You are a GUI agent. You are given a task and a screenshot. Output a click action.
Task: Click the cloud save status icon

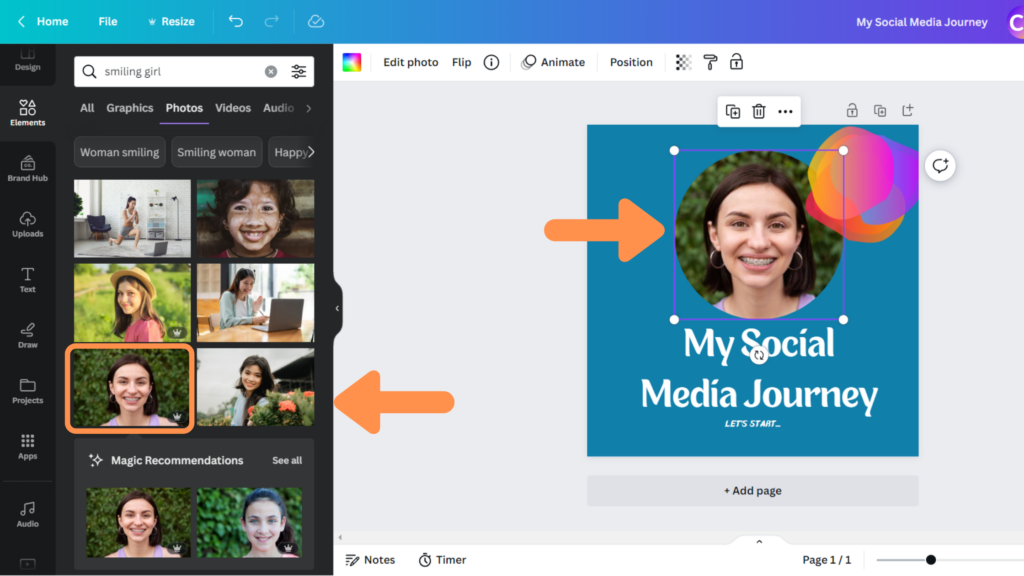(316, 22)
